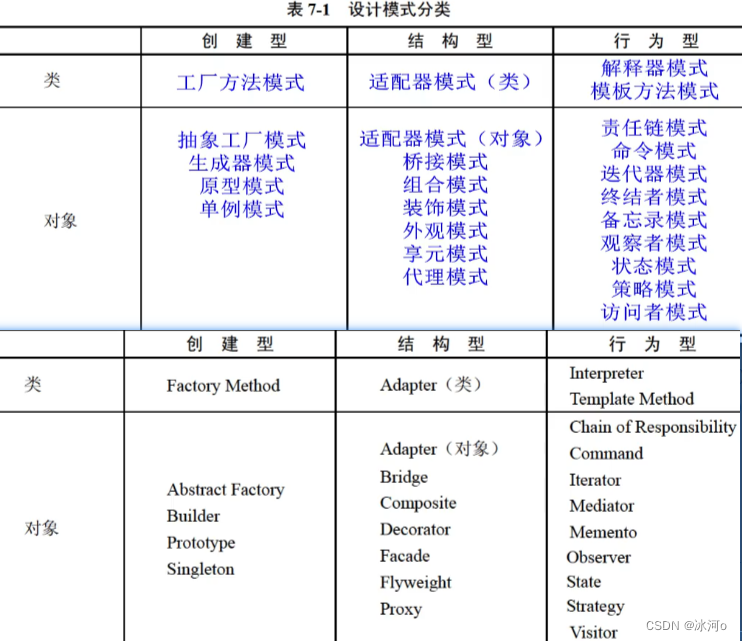
Task: Click the entry 迭代器模式
Action: click(x=654, y=174)
